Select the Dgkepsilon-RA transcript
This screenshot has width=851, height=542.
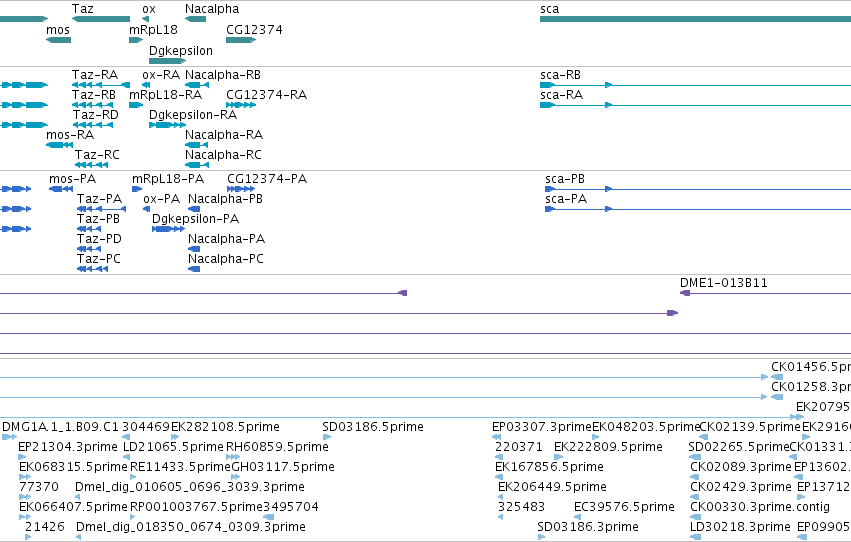click(168, 125)
